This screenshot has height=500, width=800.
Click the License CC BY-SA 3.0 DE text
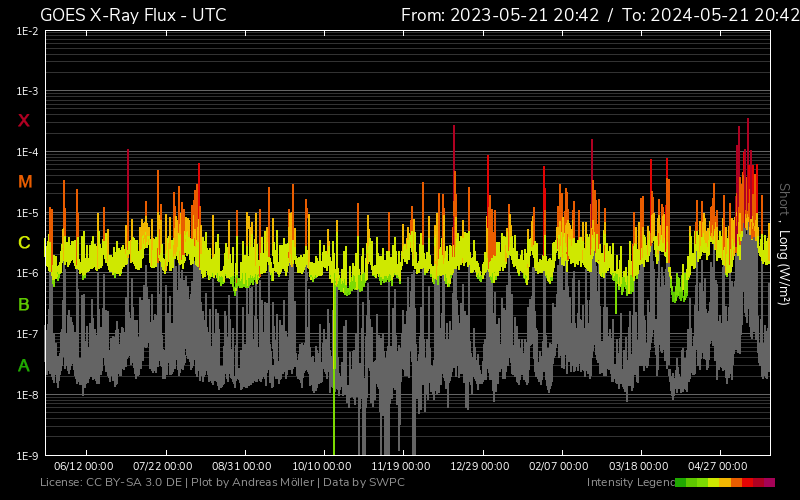tap(112, 483)
